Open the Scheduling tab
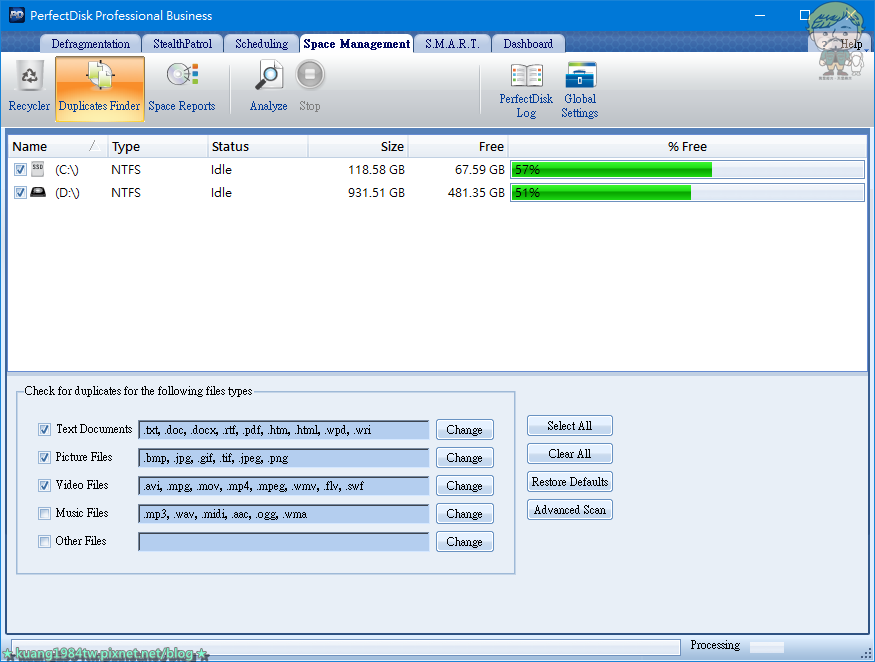 click(261, 44)
